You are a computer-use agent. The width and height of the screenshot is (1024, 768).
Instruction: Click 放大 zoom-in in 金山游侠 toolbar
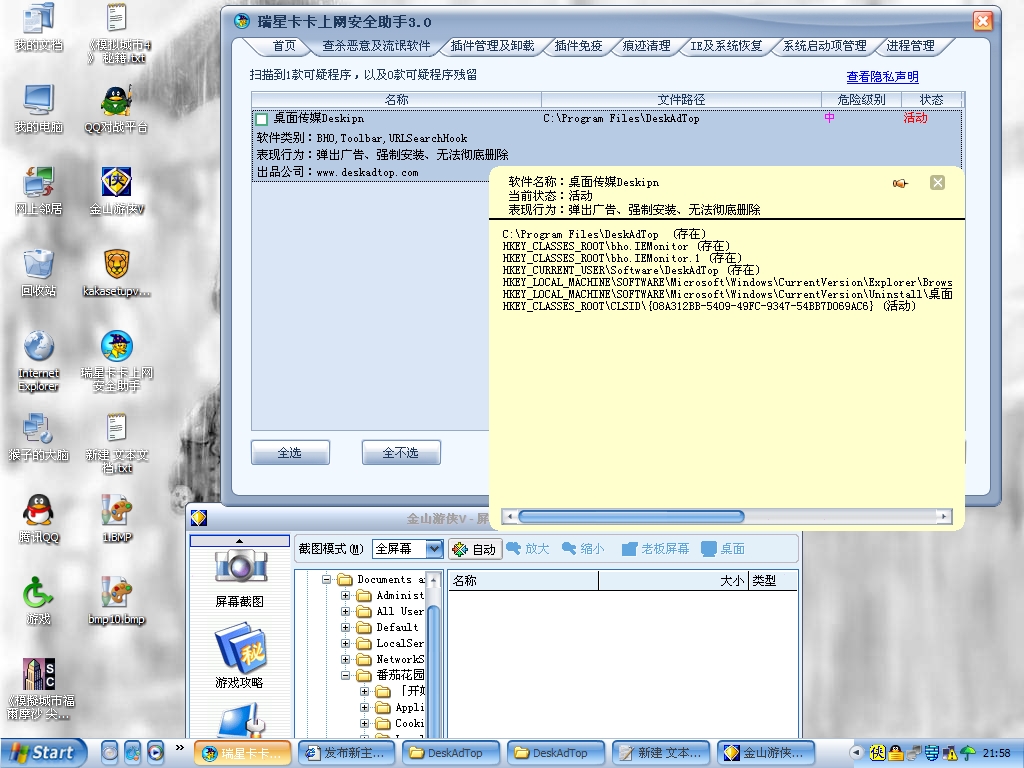pyautogui.click(x=528, y=549)
